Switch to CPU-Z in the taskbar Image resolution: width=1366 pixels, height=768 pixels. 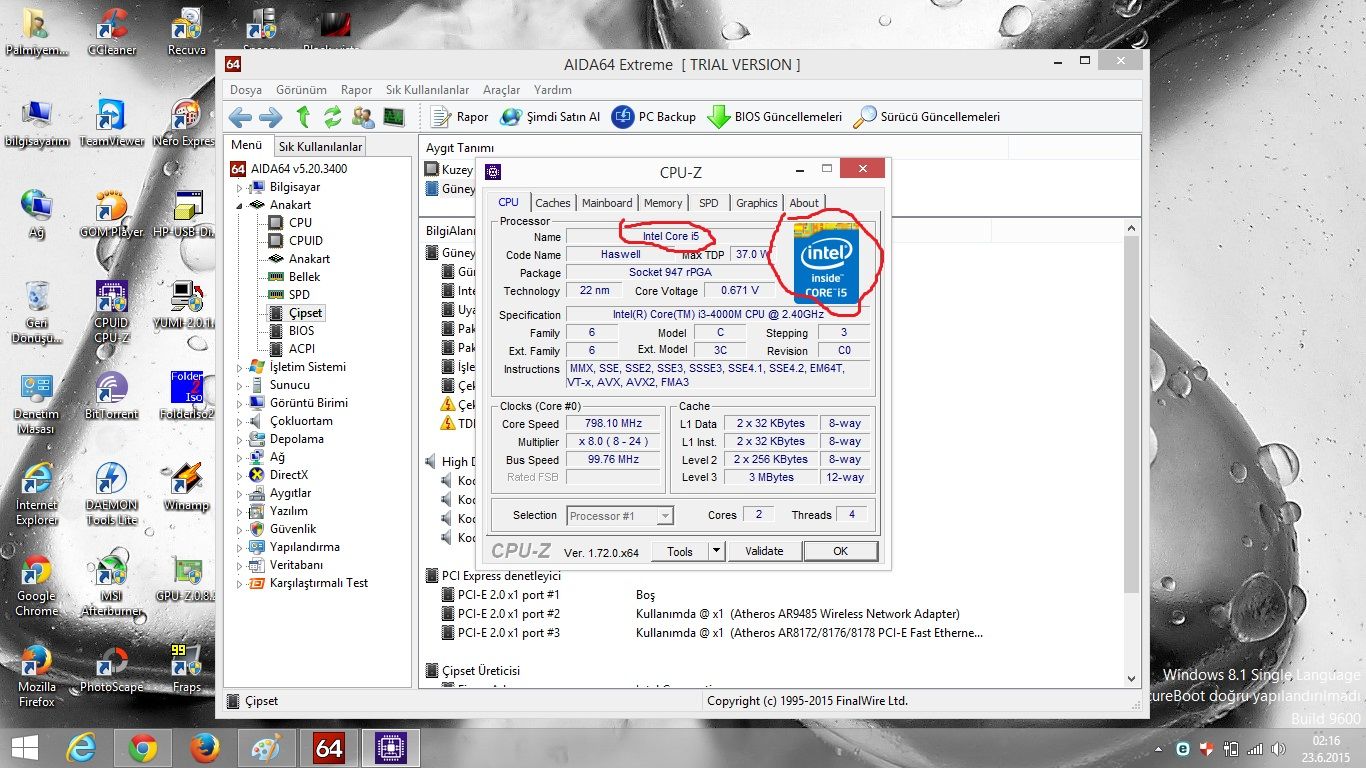(391, 748)
